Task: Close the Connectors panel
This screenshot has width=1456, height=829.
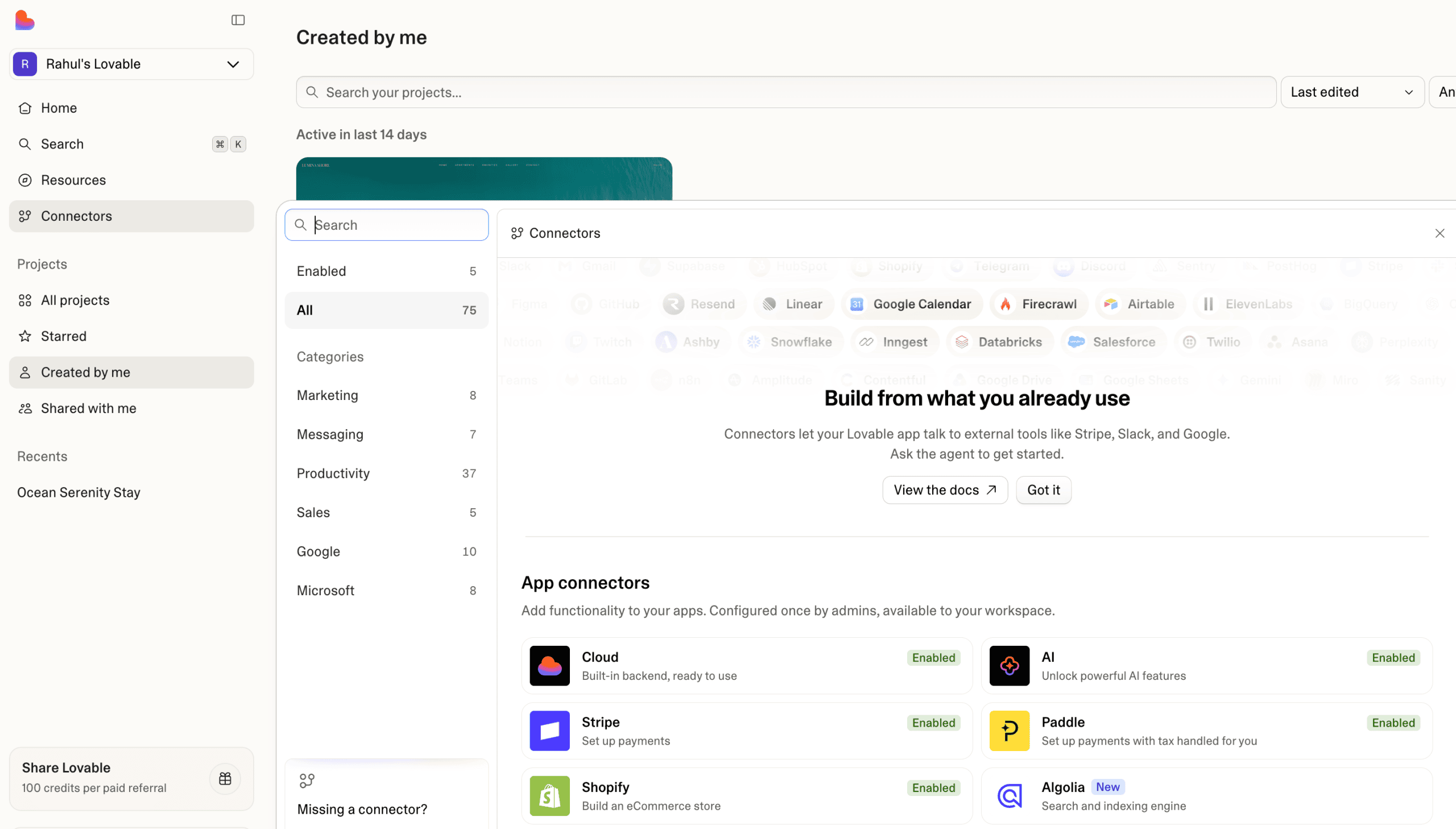Action: [1440, 233]
